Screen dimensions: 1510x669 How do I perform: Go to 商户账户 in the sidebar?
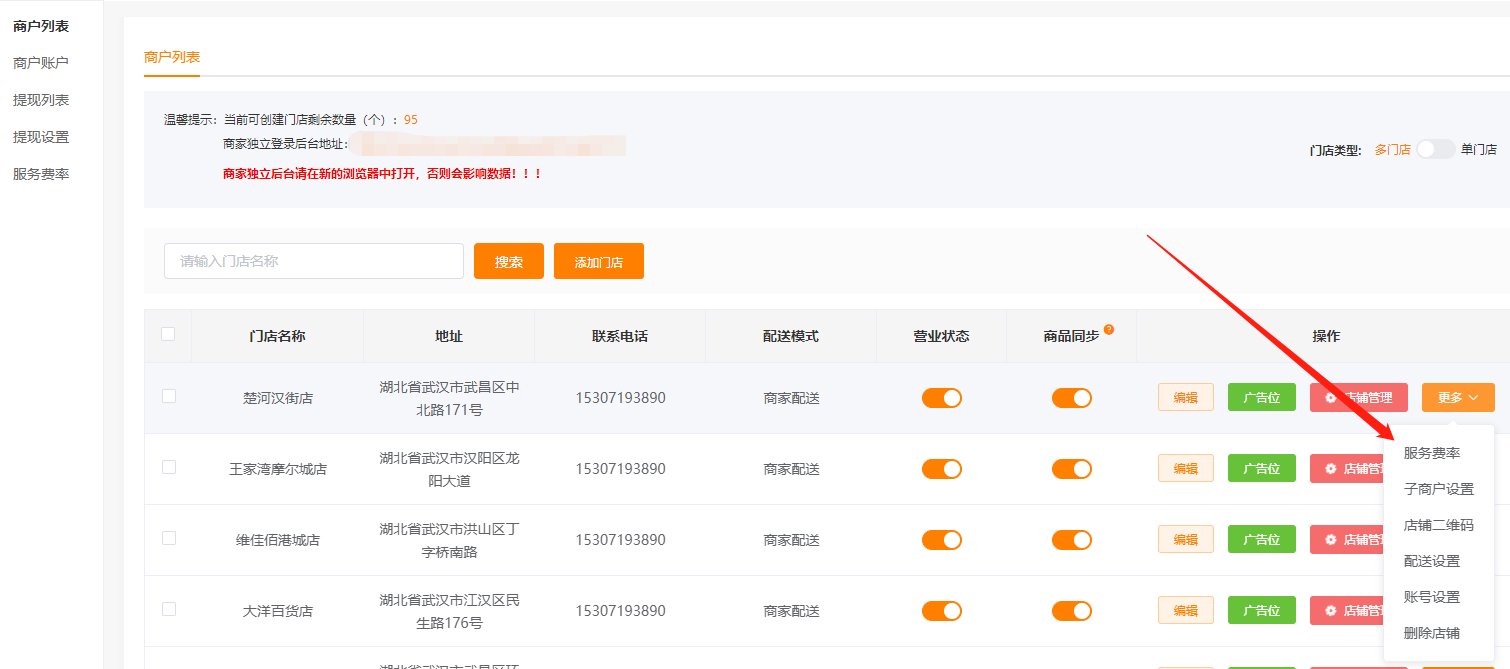41,63
